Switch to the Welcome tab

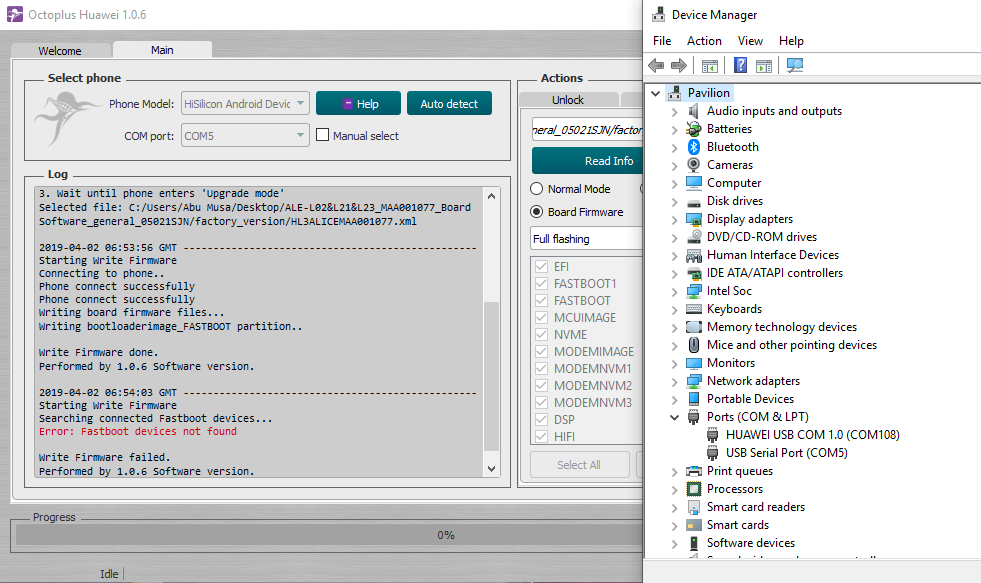(x=60, y=51)
